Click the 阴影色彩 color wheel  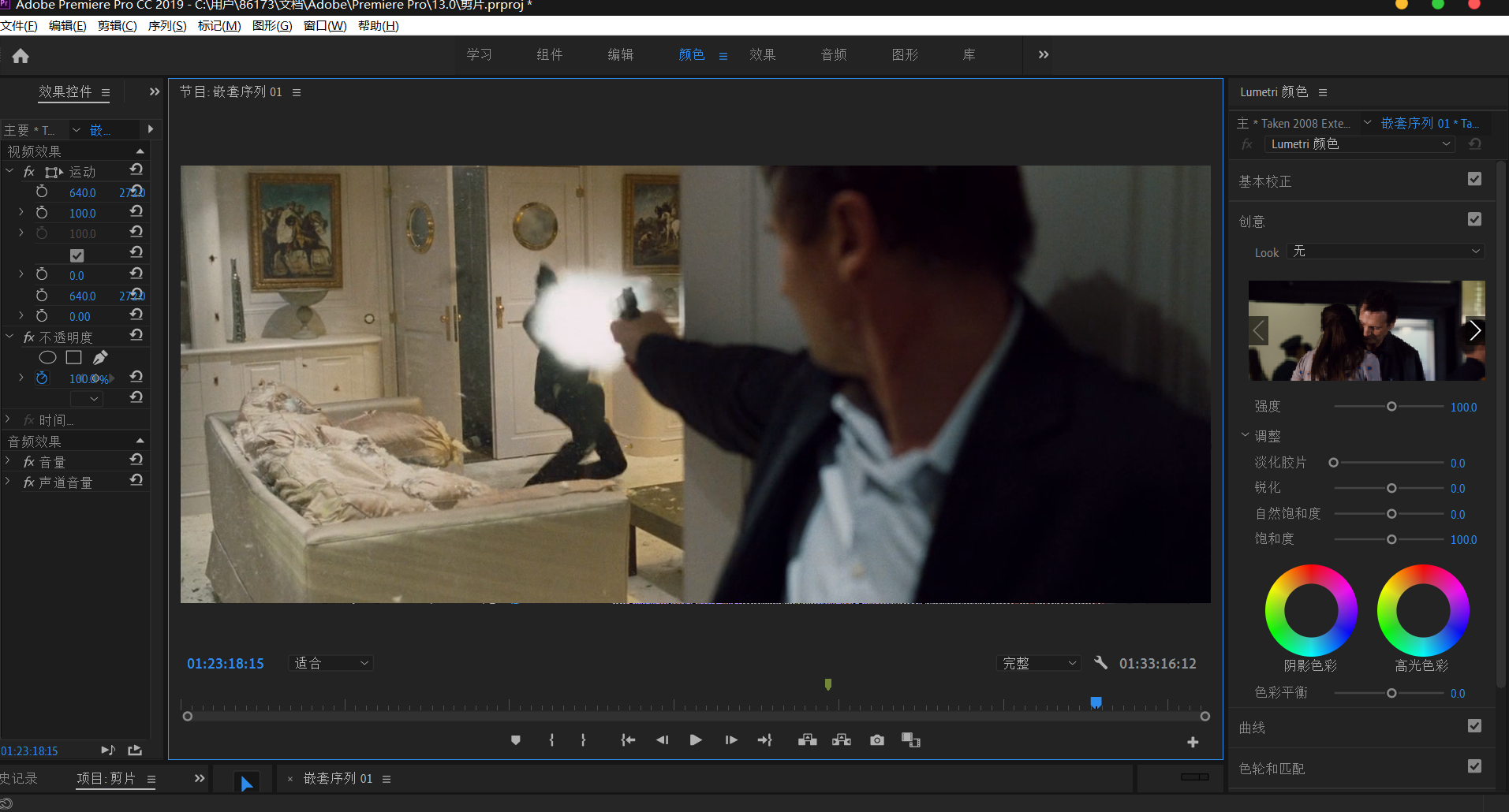(1310, 610)
